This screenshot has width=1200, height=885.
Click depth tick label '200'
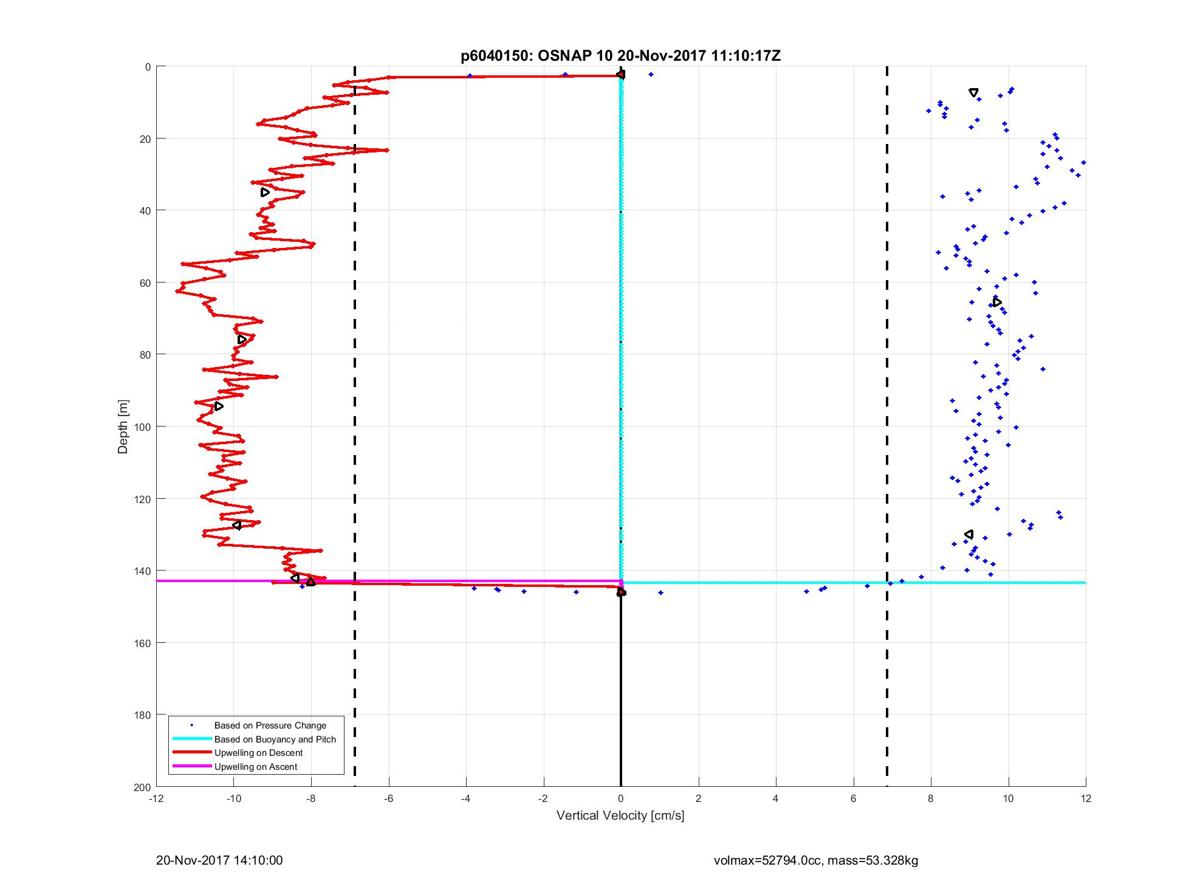pyautogui.click(x=142, y=787)
